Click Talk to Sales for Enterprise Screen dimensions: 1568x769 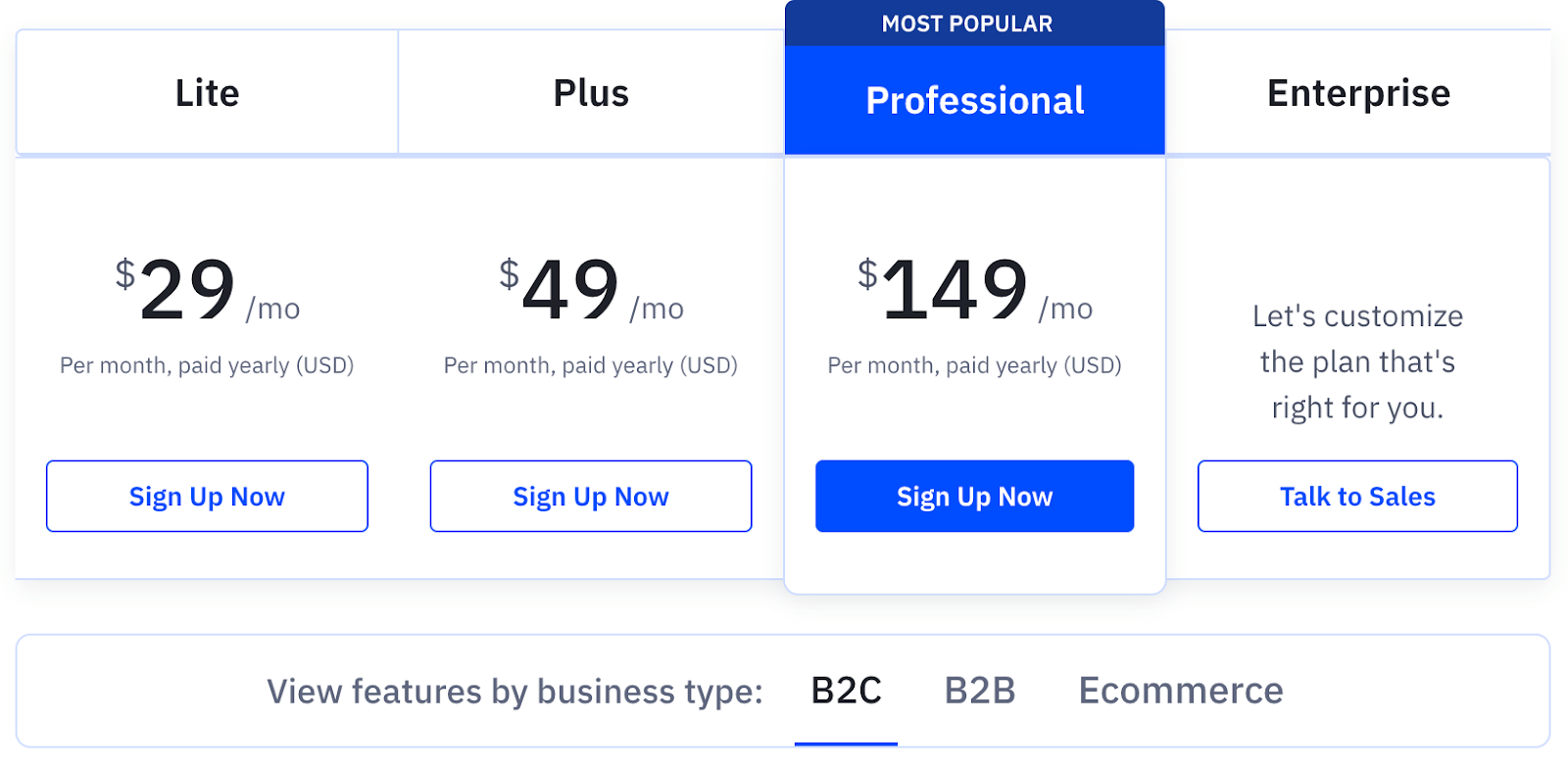tap(1357, 496)
